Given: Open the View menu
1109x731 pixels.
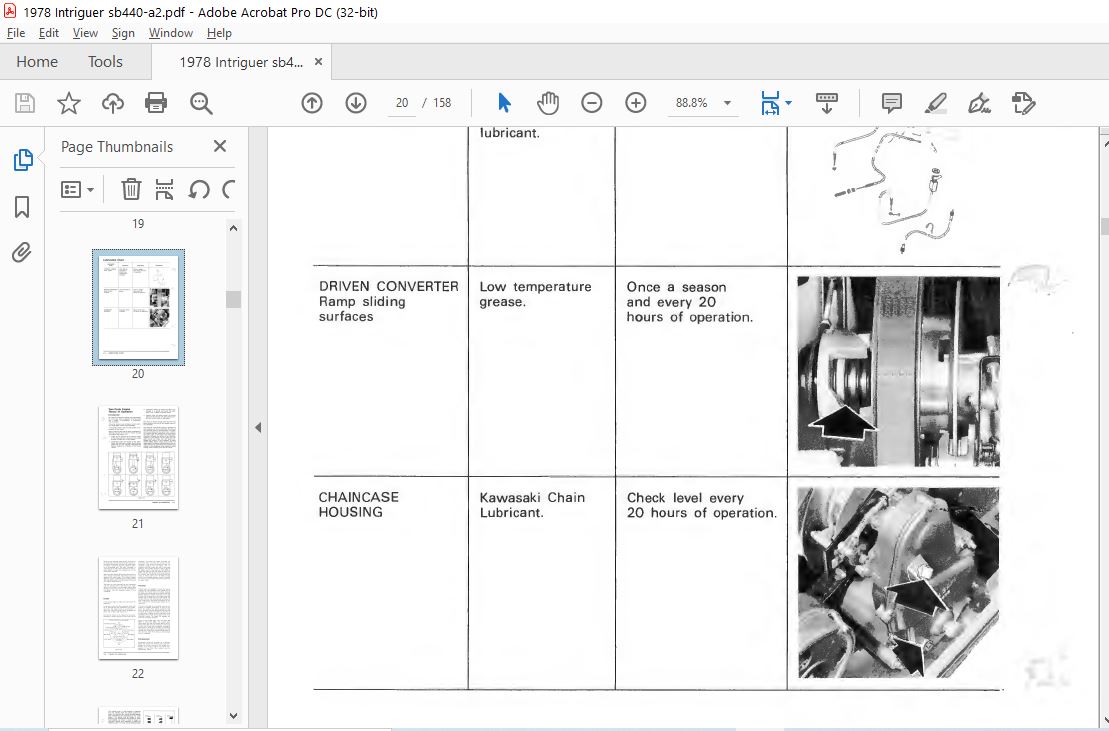Looking at the screenshot, I should point(85,33).
